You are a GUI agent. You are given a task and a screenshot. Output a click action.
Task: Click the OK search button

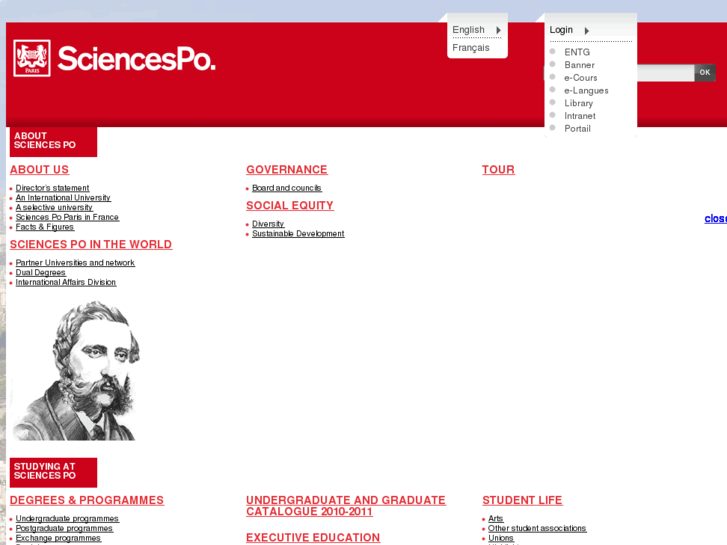tap(705, 72)
